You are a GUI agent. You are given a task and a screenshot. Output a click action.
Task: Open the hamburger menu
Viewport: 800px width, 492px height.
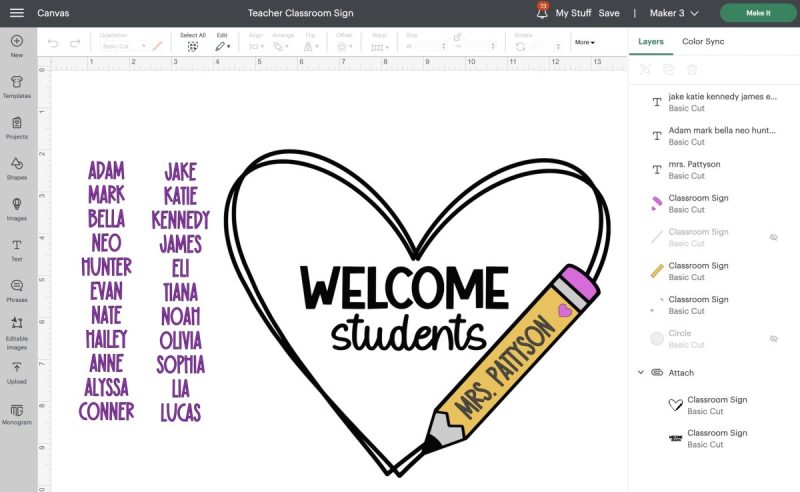[x=17, y=13]
